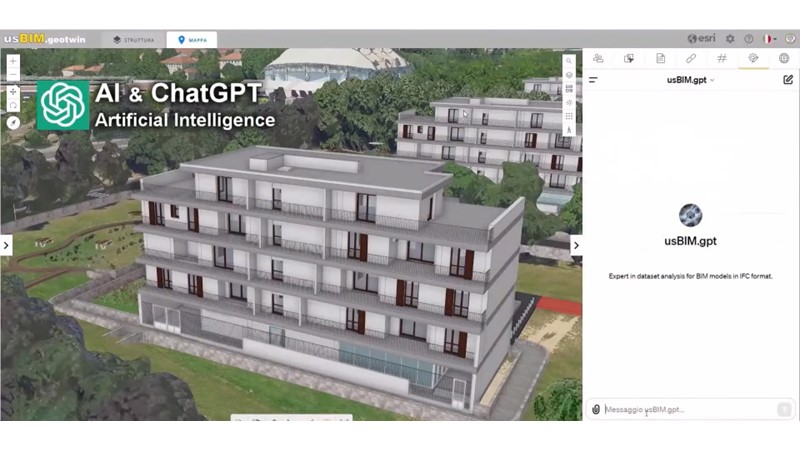The image size is (800, 450).
Task: Open the hashtag panel icon
Action: coord(722,58)
